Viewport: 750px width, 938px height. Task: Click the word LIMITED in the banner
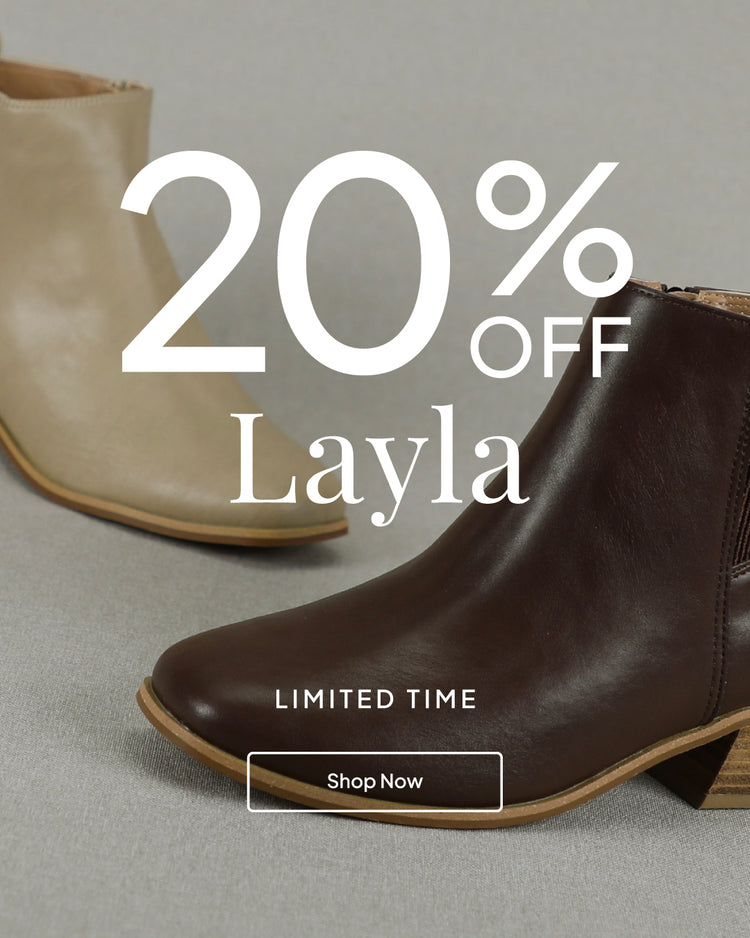(x=334, y=699)
